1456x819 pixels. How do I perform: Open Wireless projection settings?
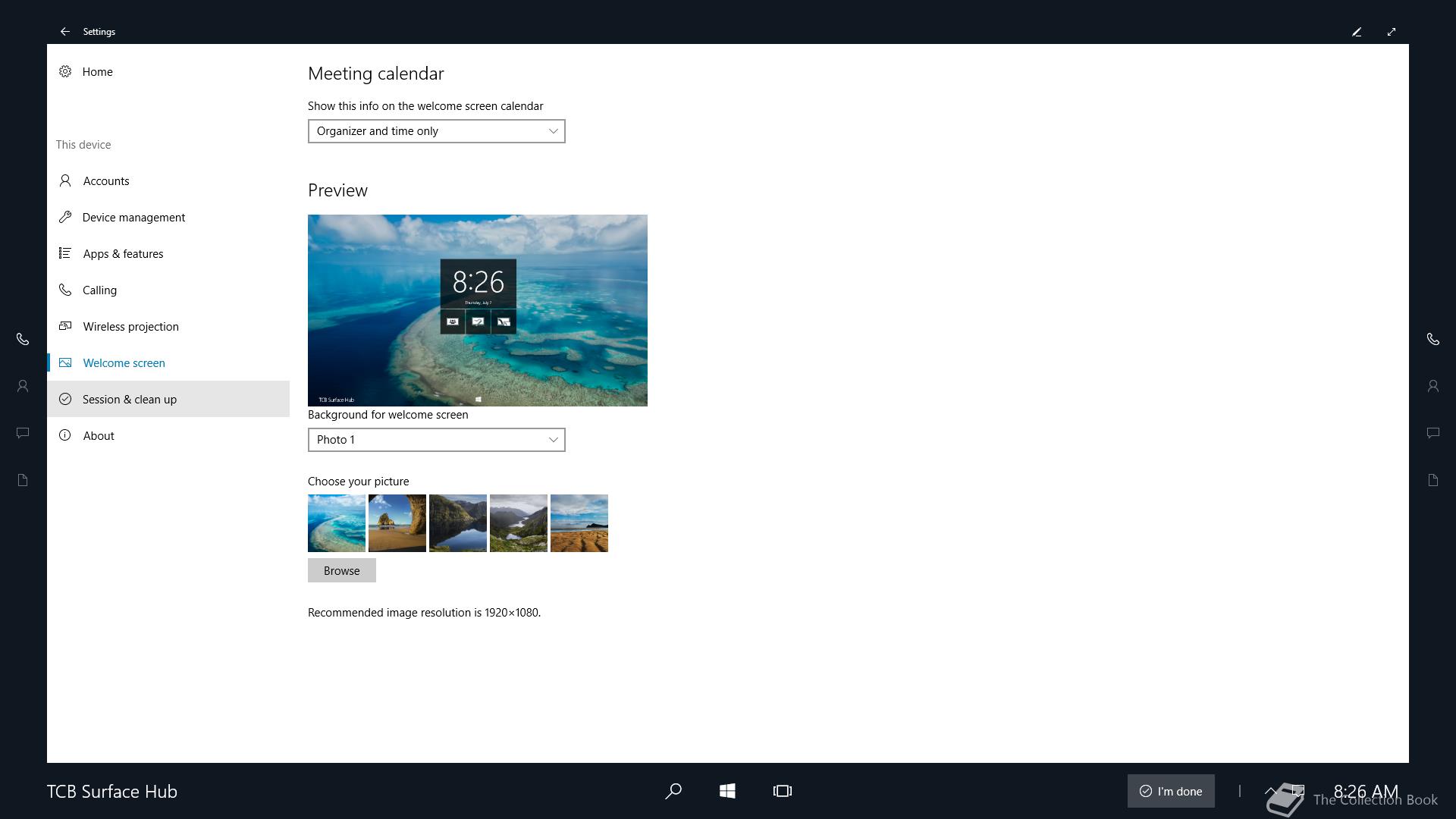coord(168,326)
